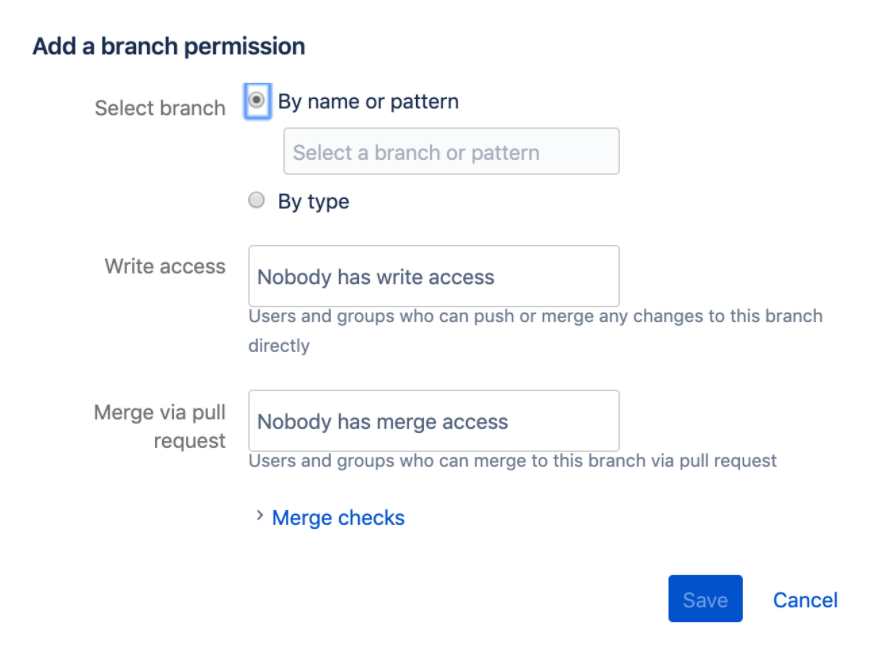Click 'Nobody has write access' placeholder text
Screen dimensions: 880x651
coord(376,277)
